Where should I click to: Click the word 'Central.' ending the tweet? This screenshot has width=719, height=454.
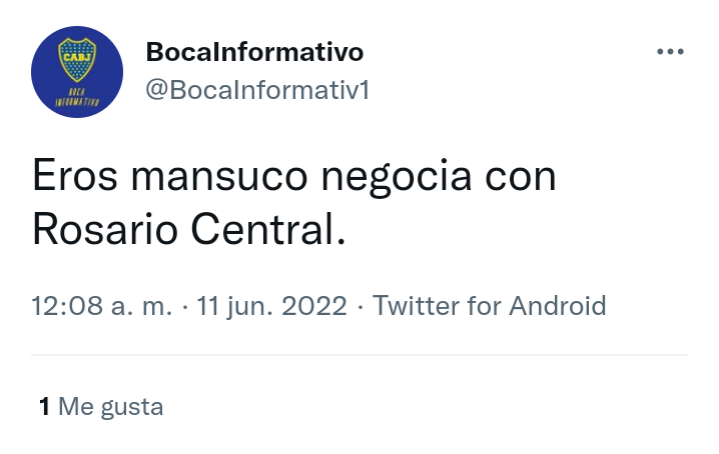pyautogui.click(x=268, y=230)
